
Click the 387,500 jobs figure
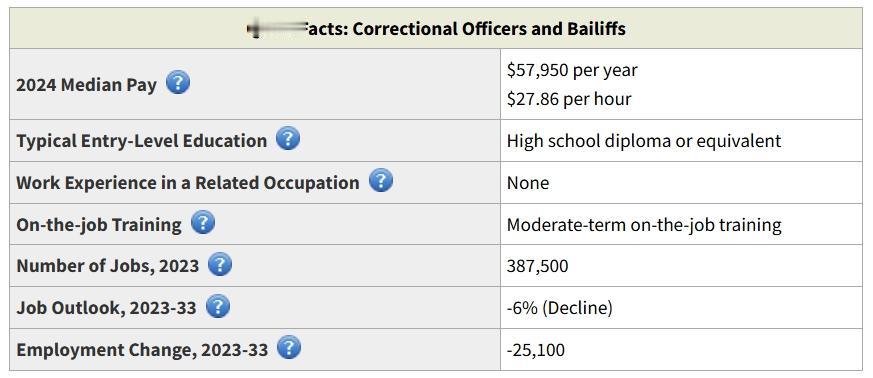(x=537, y=266)
